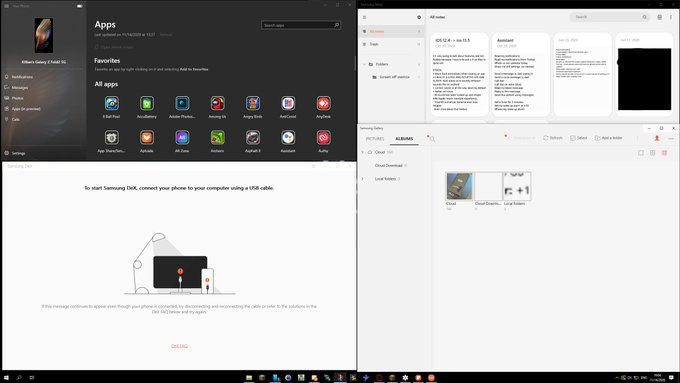Open File Explorer from the taskbar

point(249,378)
